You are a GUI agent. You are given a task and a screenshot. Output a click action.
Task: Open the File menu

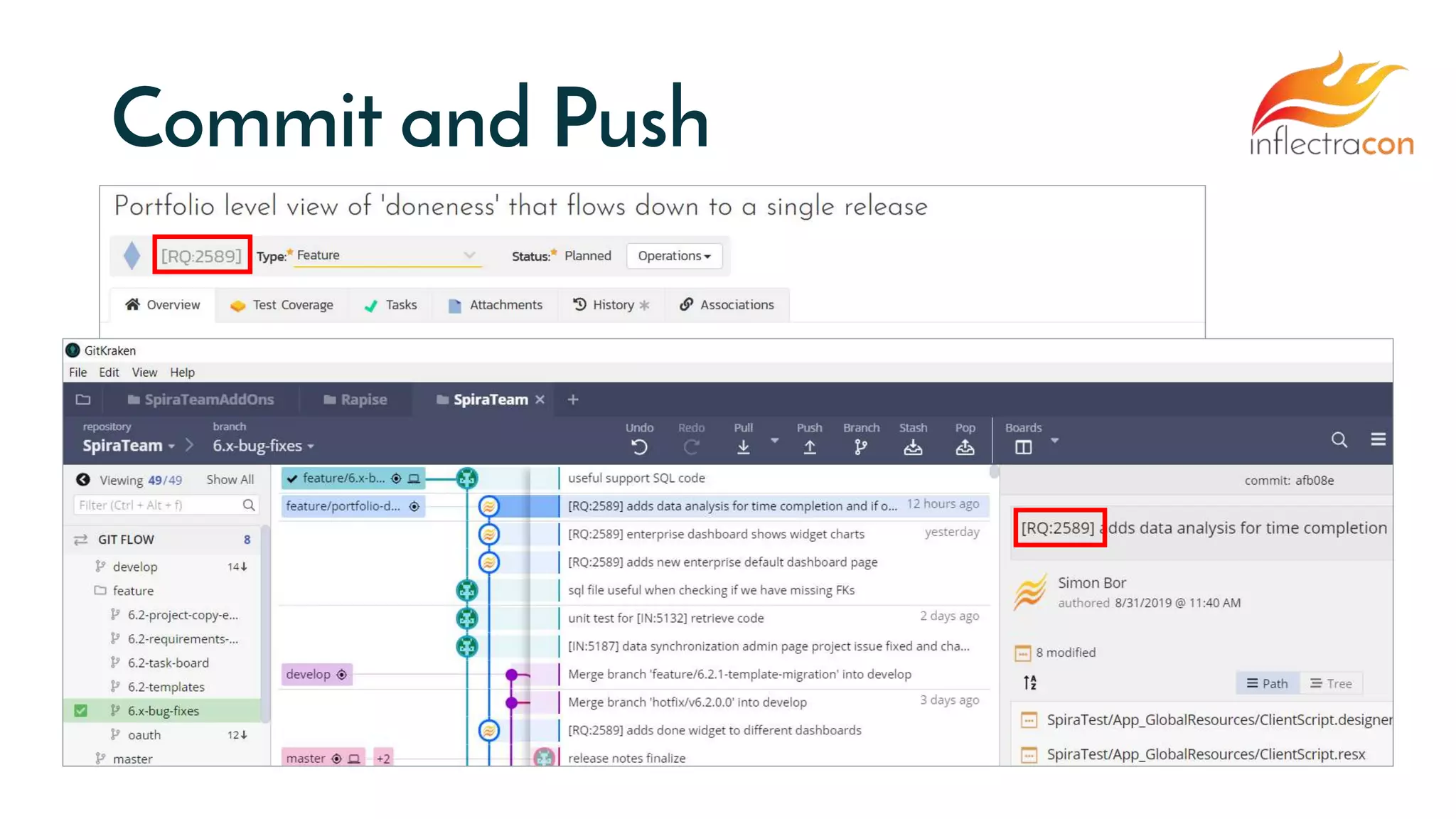(77, 373)
